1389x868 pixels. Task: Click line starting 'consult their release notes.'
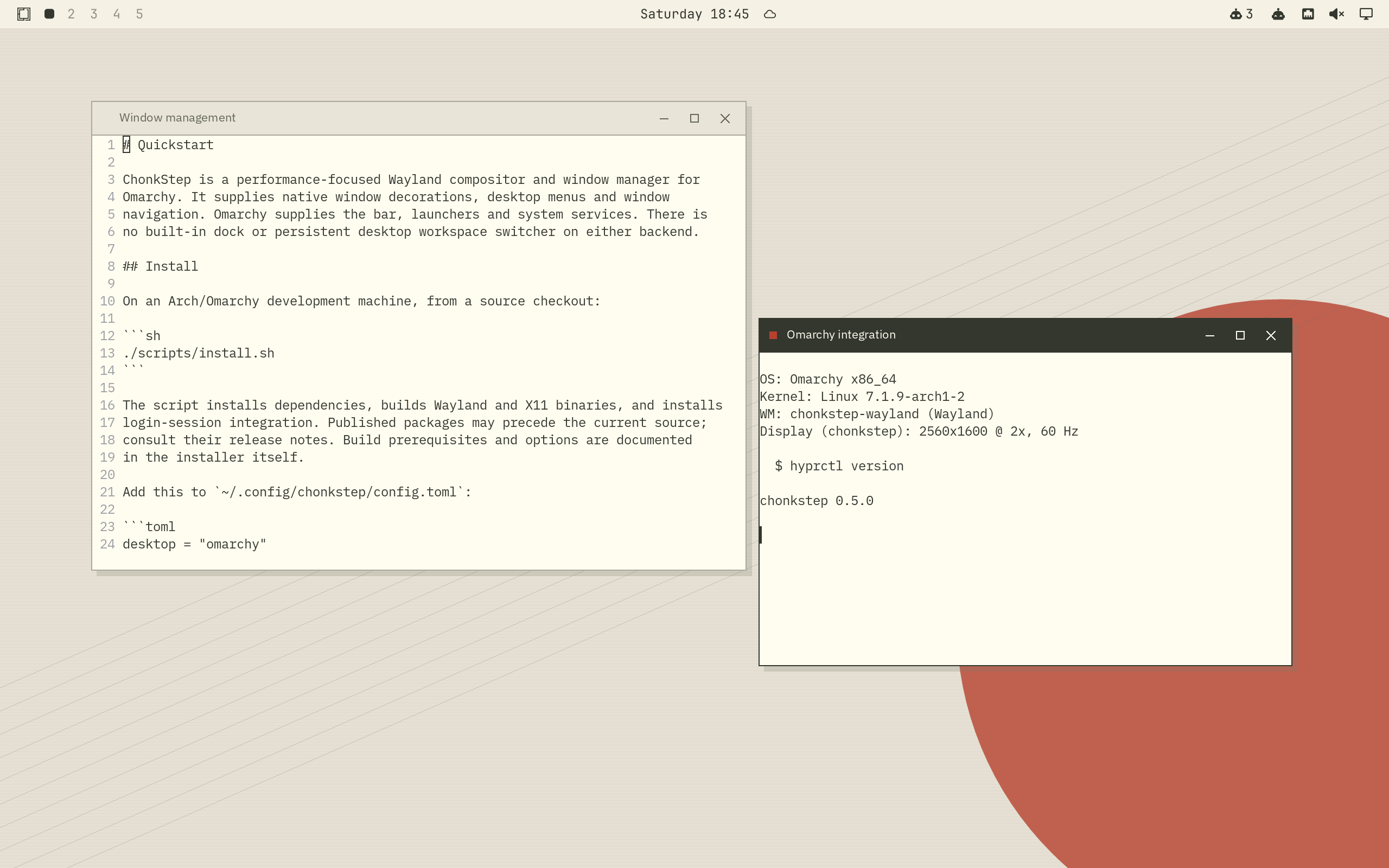(407, 440)
